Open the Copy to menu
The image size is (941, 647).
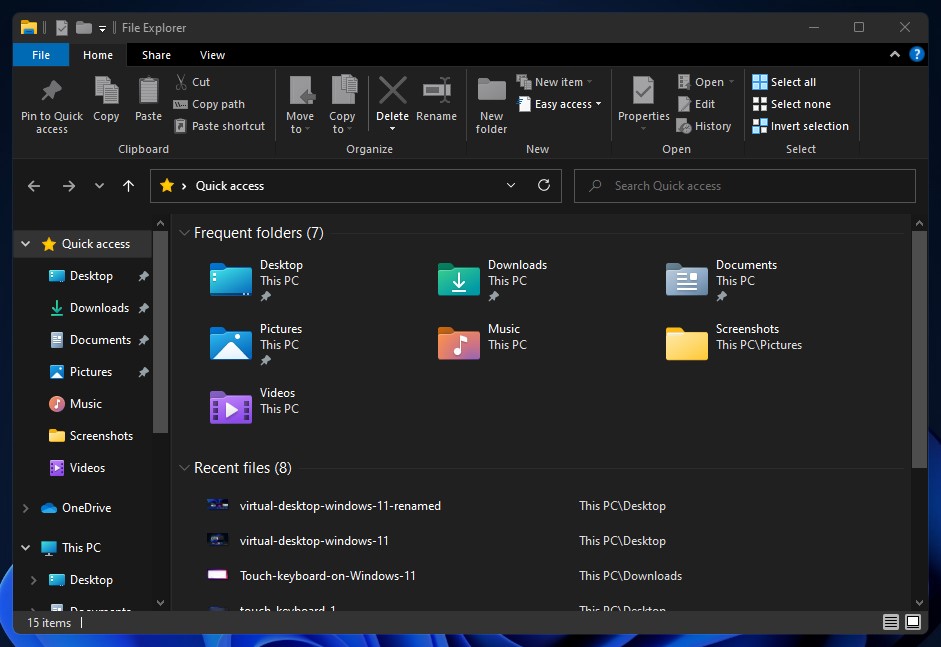343,106
